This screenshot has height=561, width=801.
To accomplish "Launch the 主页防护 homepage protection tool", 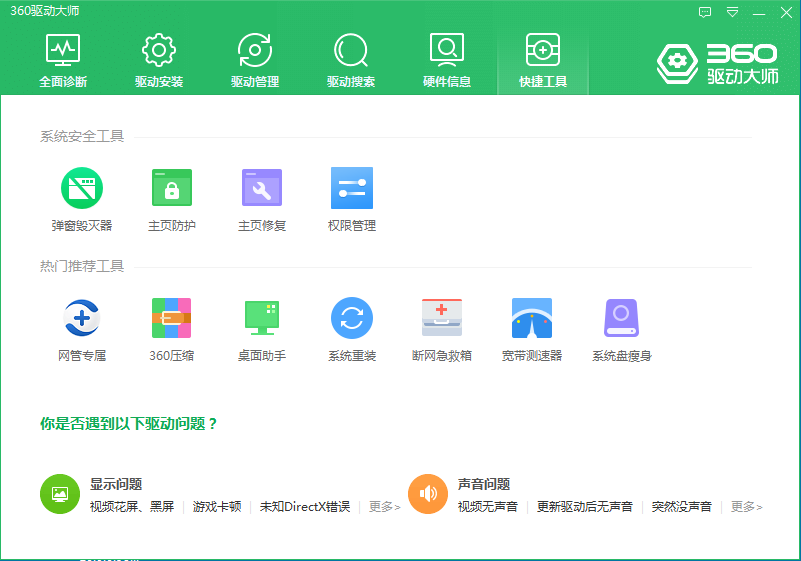I will pyautogui.click(x=172, y=188).
